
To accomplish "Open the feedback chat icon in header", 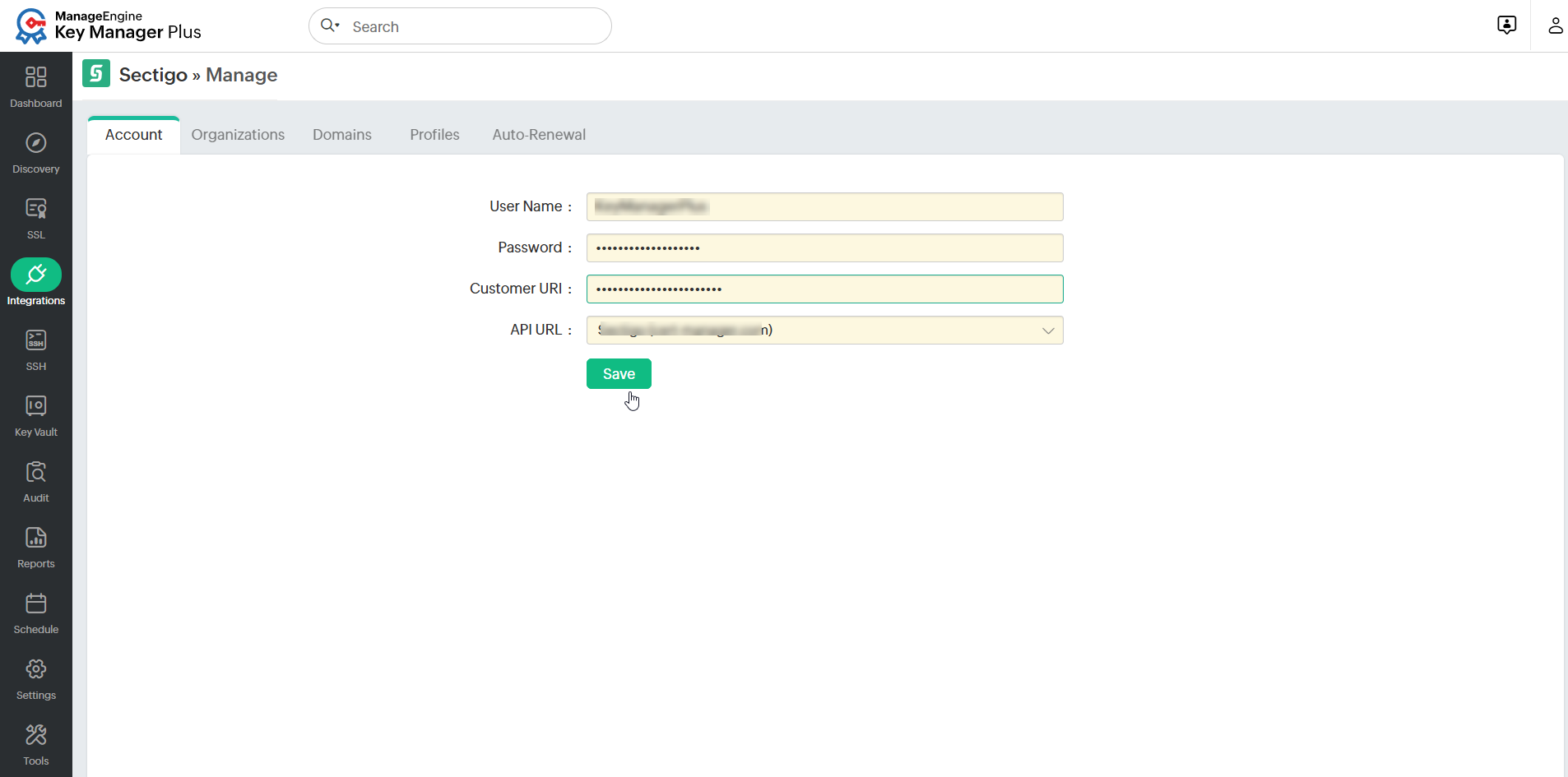I will click(1506, 25).
